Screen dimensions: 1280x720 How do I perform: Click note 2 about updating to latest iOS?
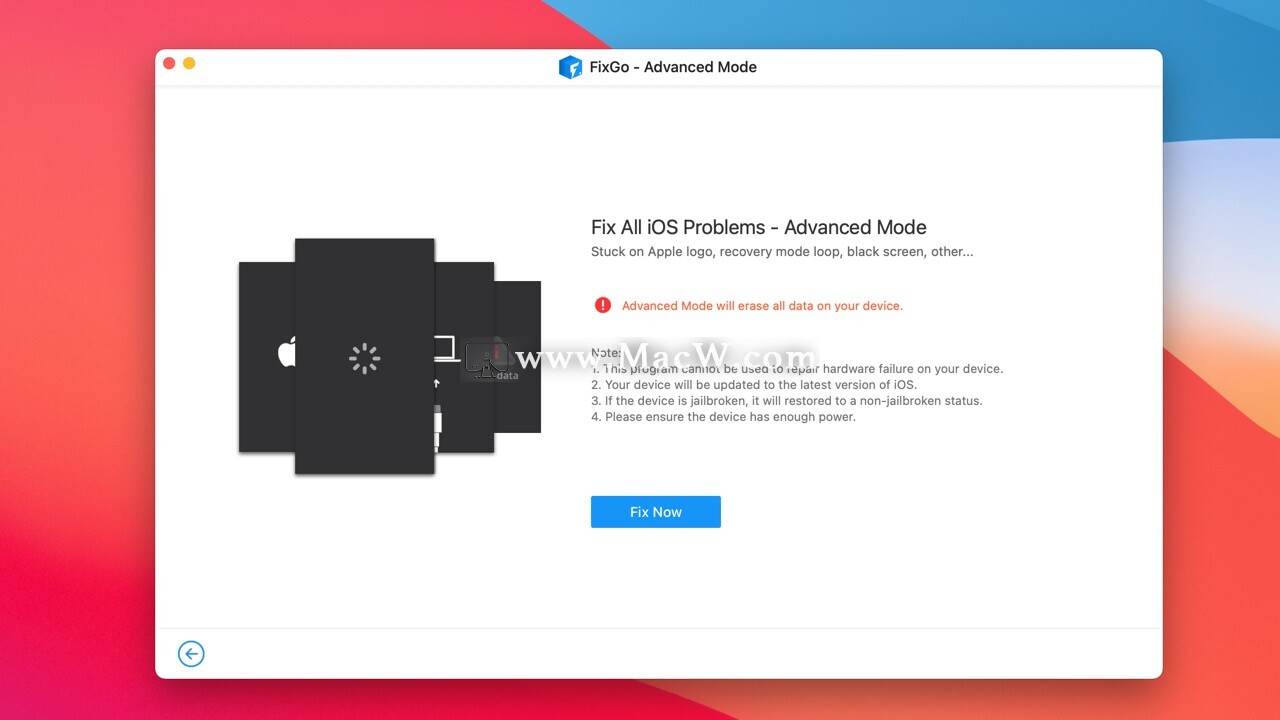[754, 385]
